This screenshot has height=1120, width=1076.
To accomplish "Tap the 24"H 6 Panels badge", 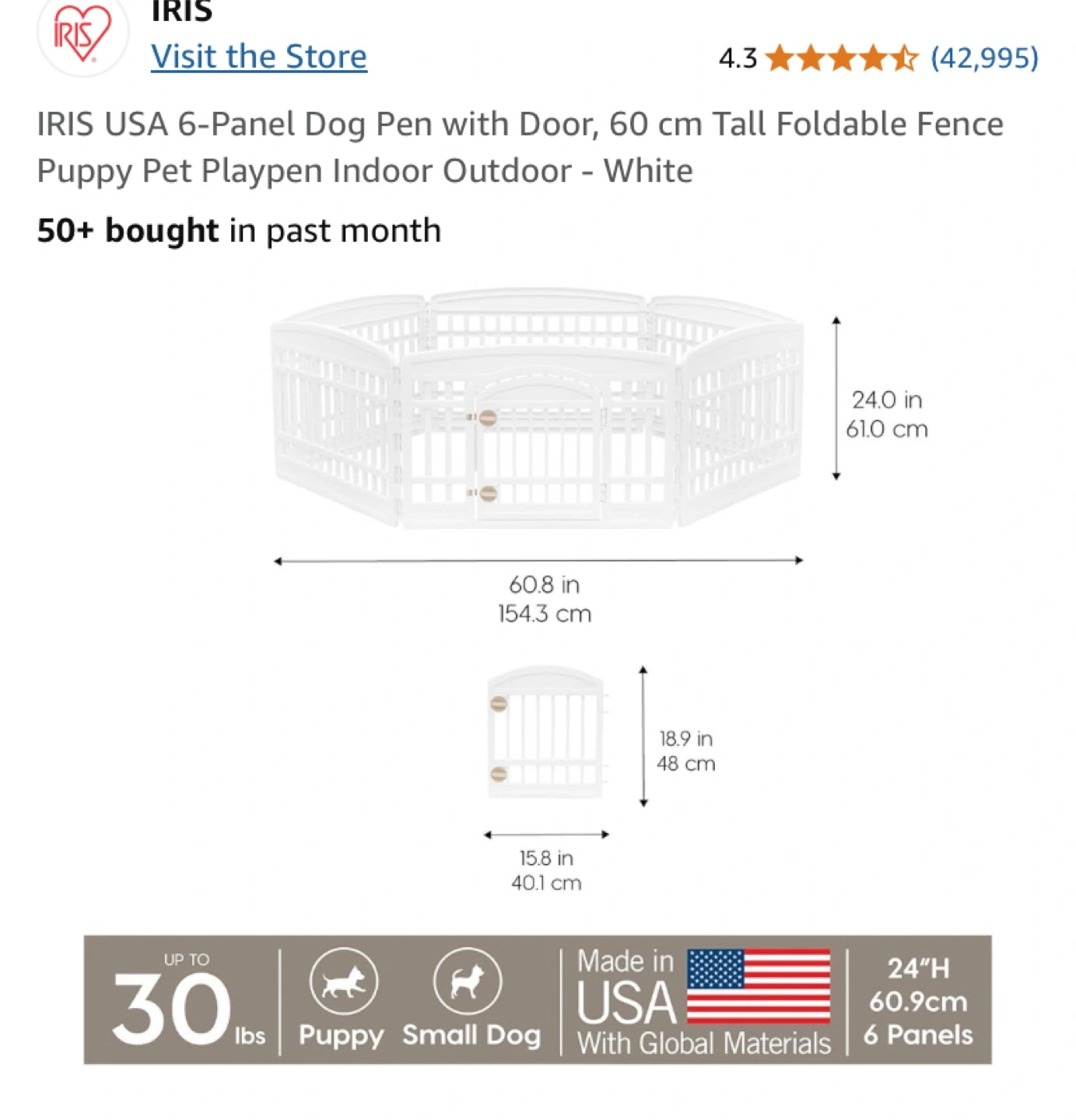I will (x=918, y=1001).
